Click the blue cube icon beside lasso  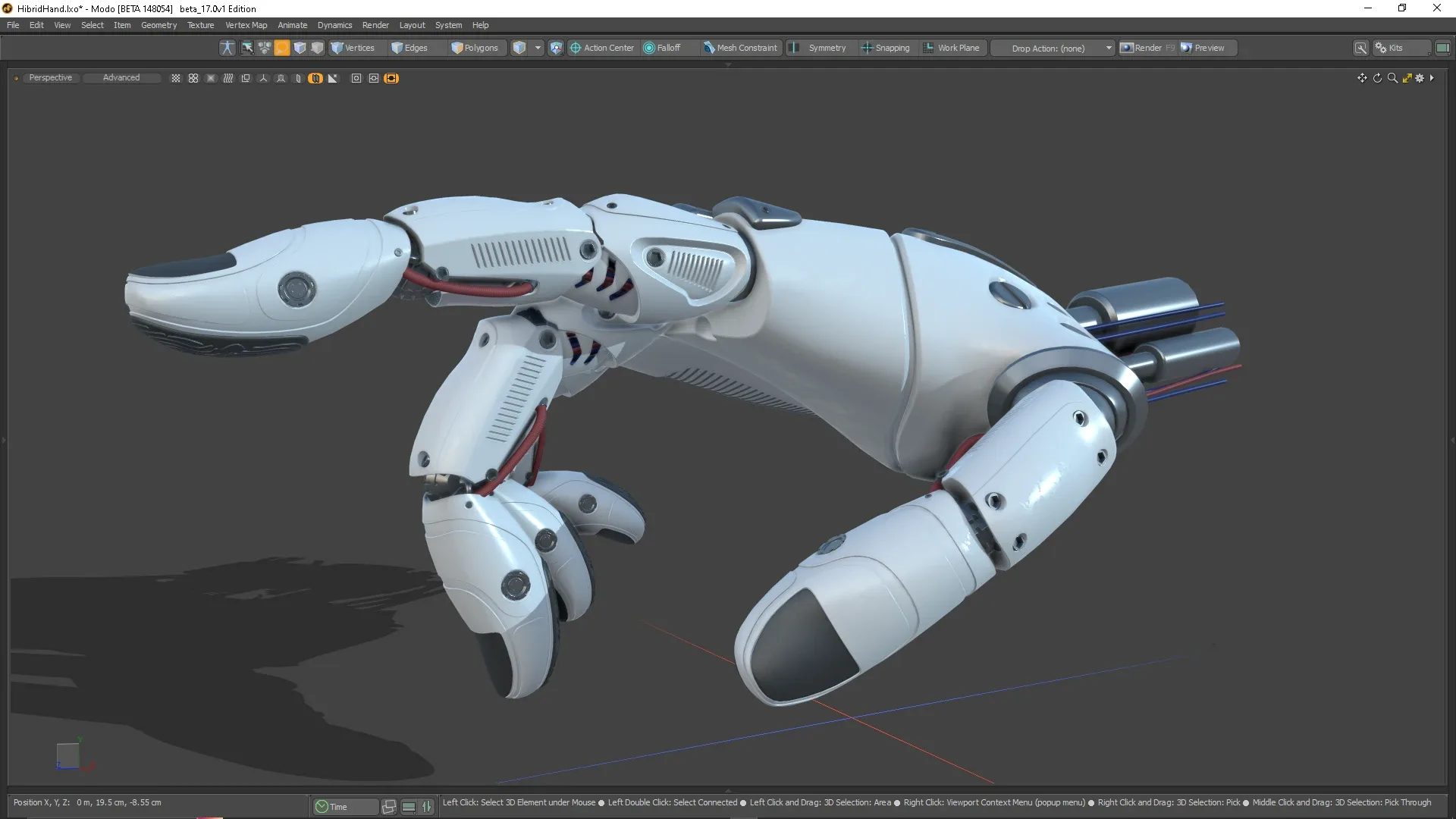coord(300,48)
